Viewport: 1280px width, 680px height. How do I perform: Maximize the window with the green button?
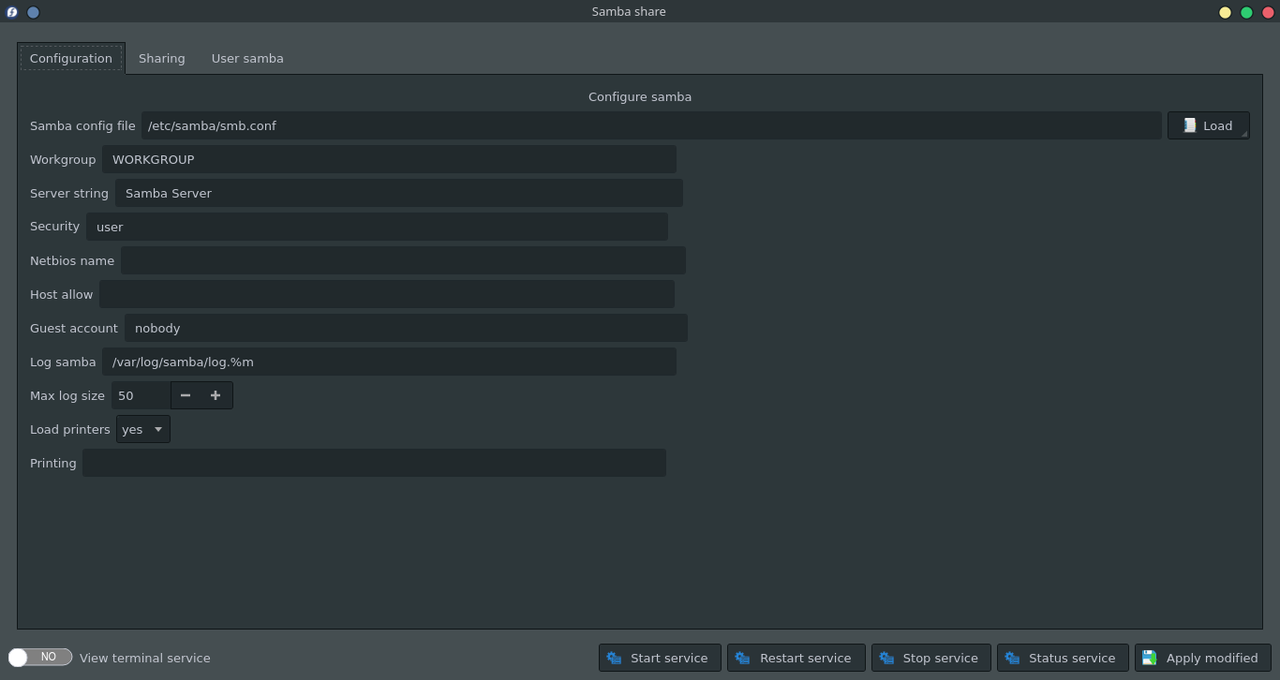click(1246, 12)
